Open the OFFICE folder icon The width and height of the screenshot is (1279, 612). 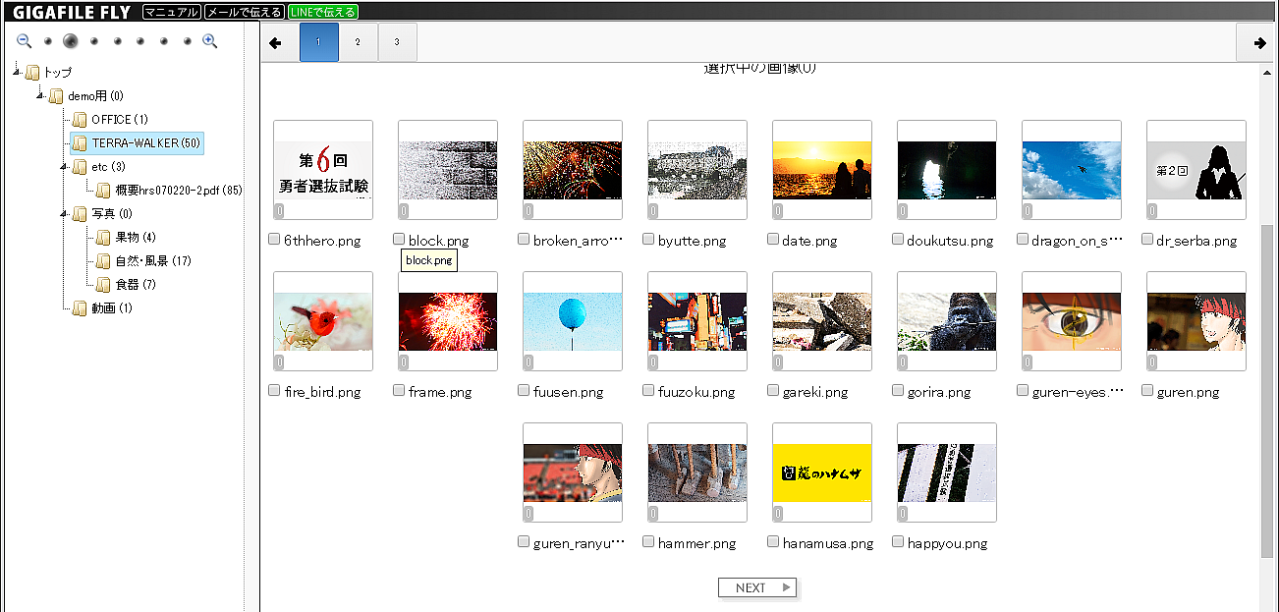80,119
